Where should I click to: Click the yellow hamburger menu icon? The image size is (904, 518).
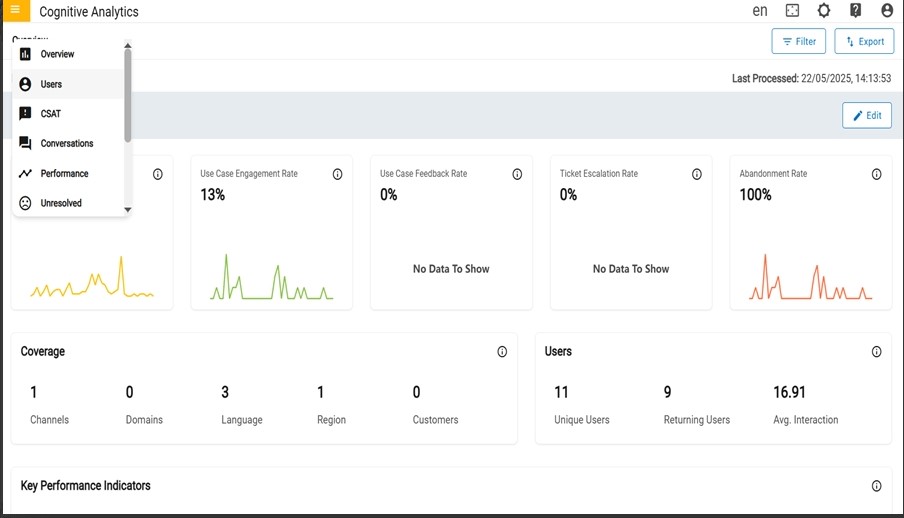point(14,10)
